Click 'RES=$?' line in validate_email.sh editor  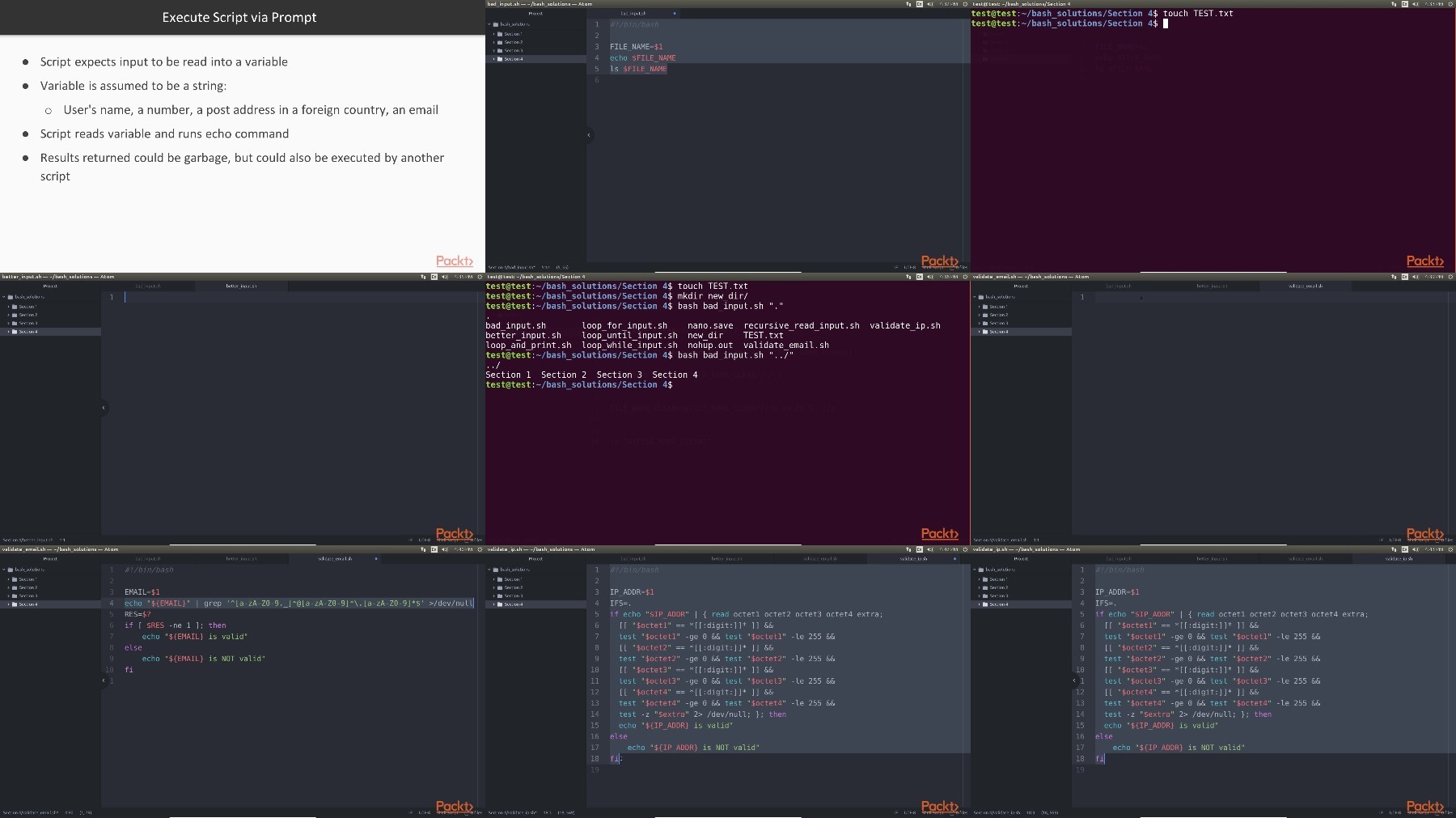click(138, 614)
